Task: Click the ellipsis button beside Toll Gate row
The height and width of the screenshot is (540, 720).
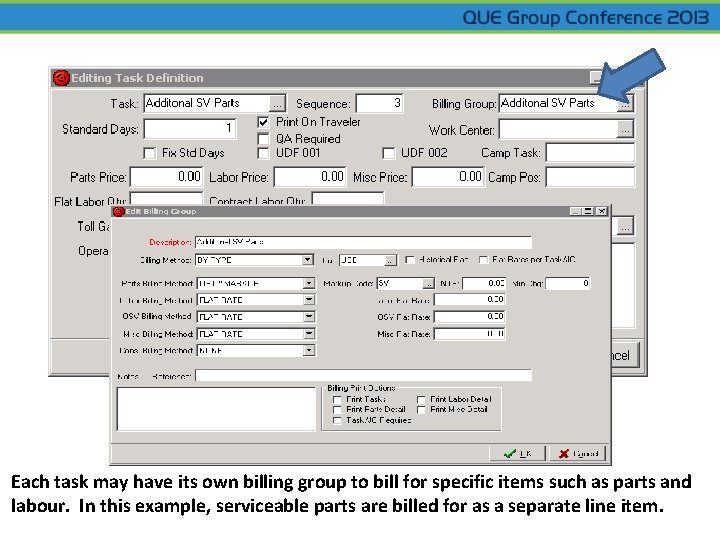Action: click(625, 226)
